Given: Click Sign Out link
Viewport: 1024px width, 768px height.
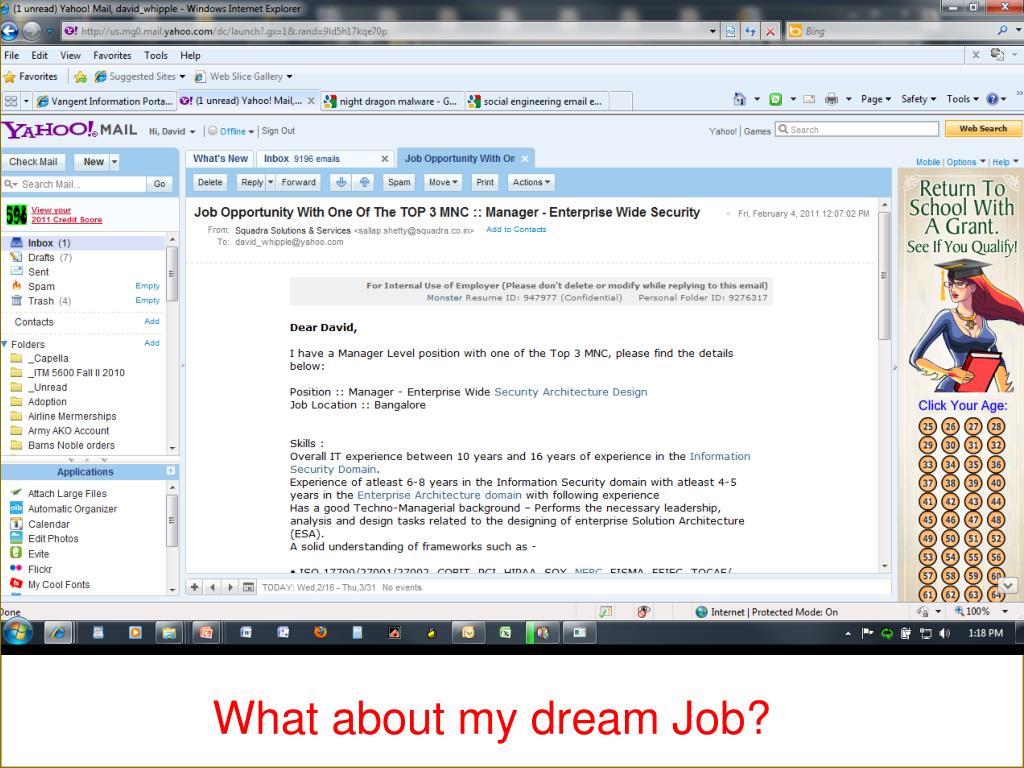Looking at the screenshot, I should coord(278,131).
